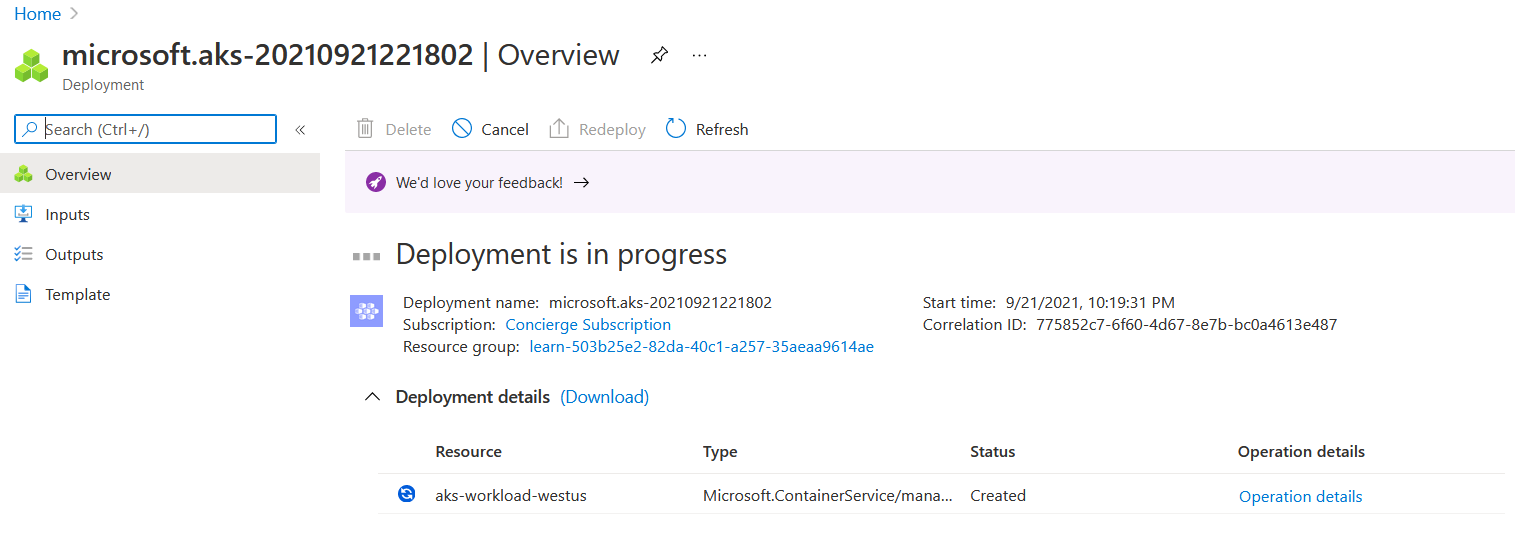Click the blue sync status icon beside aks-workload-westus
The width and height of the screenshot is (1515, 550).
tap(406, 494)
